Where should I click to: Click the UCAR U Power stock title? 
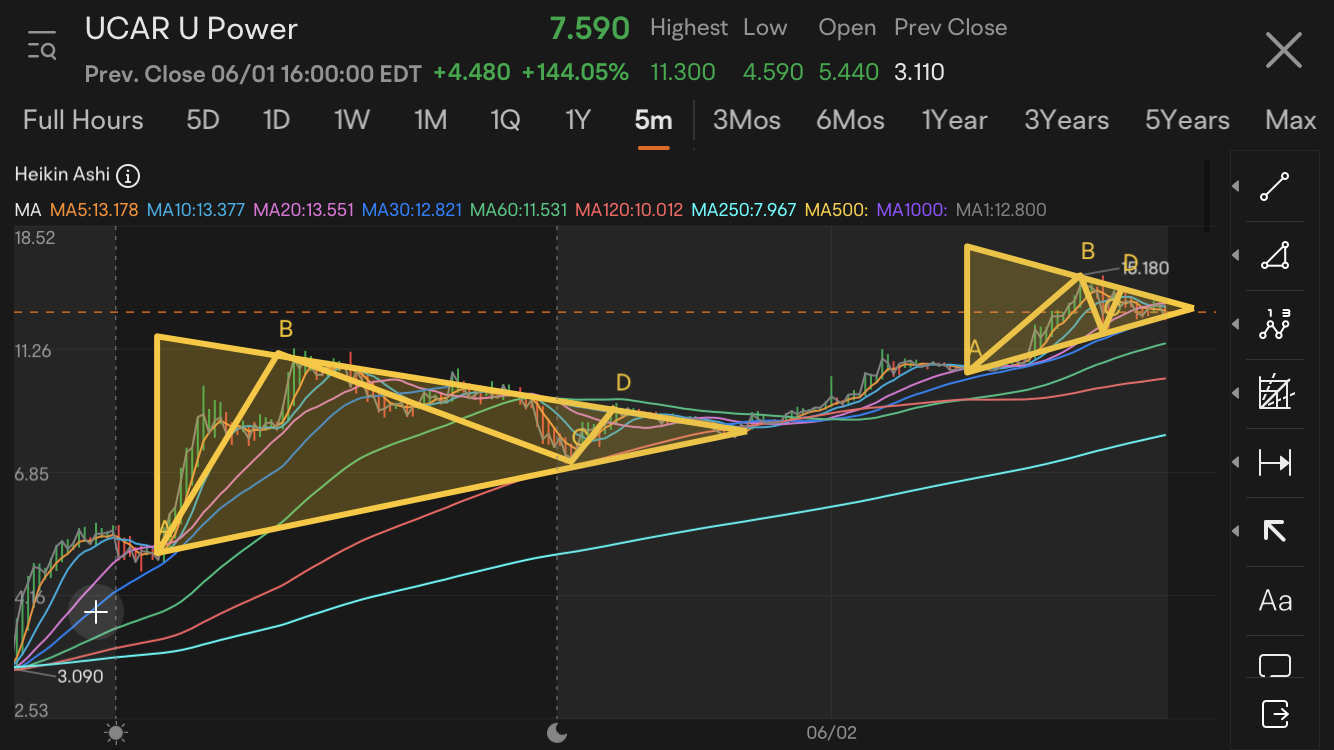191,28
